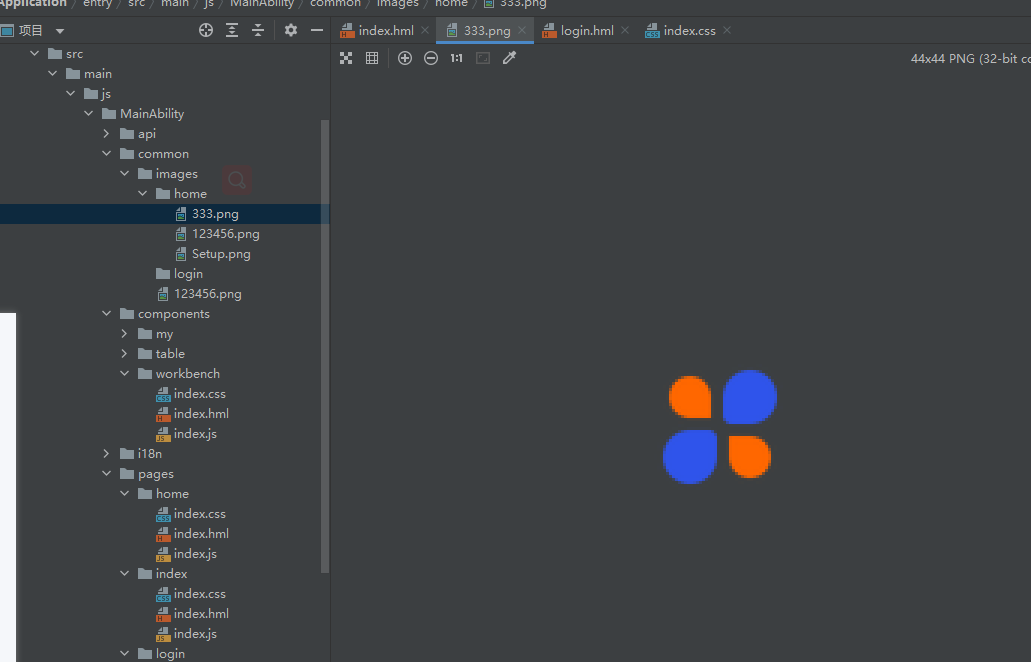Click entry in the breadcrumb path
Screen dimensions: 1031x662
97,4
